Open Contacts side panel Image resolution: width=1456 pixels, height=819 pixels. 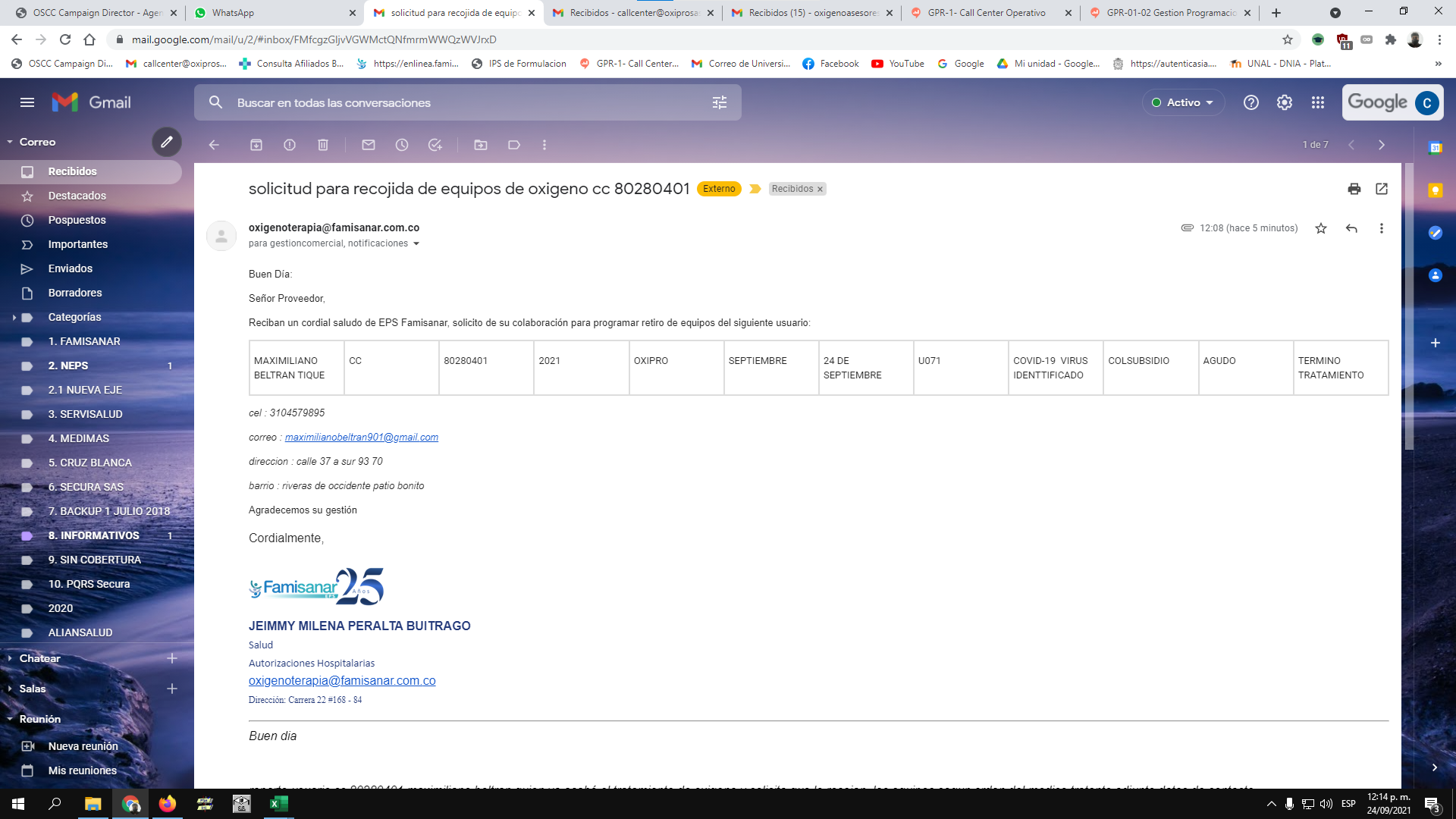point(1436,275)
